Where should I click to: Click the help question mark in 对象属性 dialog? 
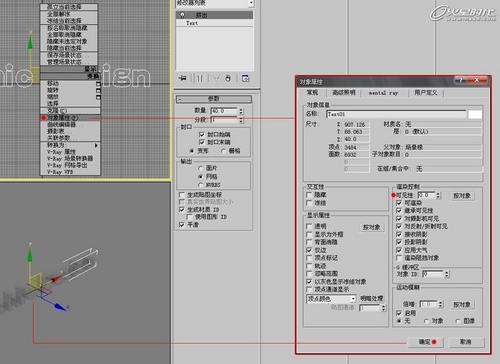point(461,80)
